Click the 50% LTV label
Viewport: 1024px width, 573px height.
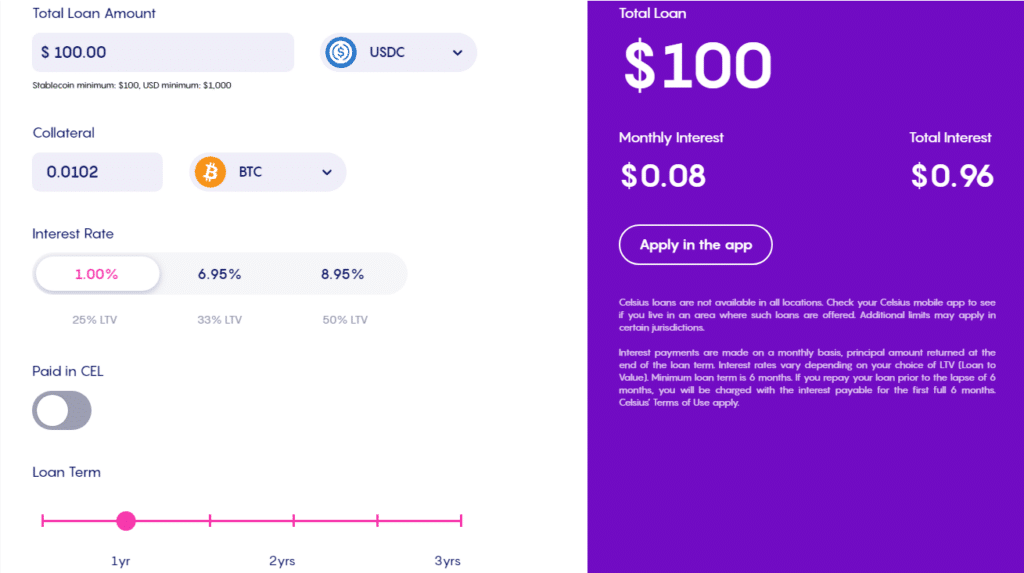[x=345, y=319]
